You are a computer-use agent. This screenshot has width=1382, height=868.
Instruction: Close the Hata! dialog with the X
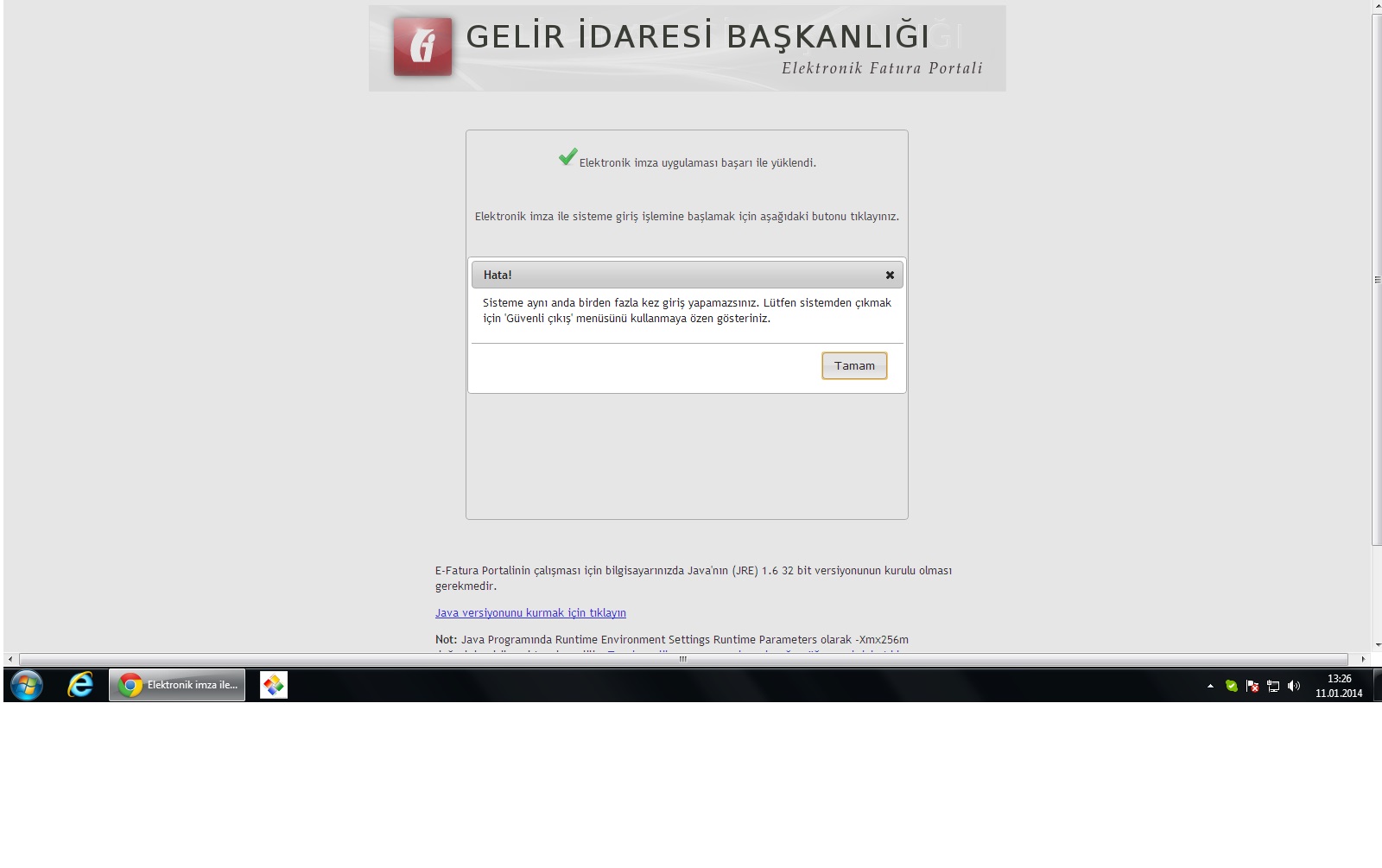(890, 275)
